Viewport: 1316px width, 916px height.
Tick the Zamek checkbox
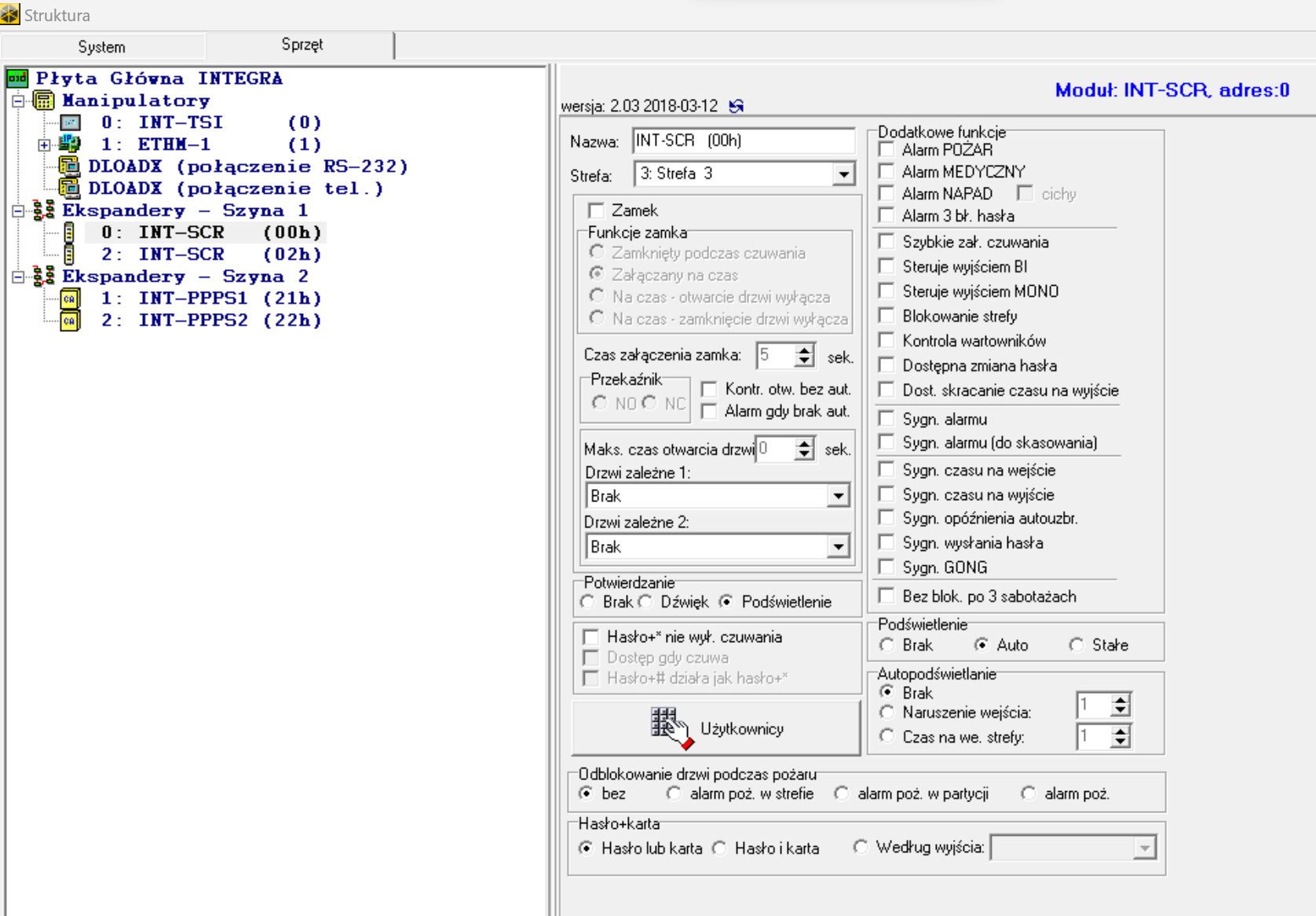click(x=596, y=210)
